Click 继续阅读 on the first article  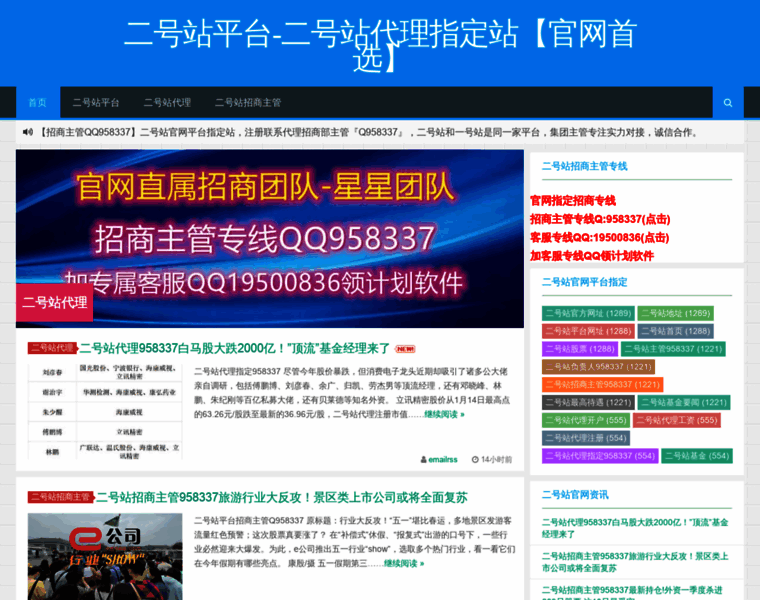(444, 414)
